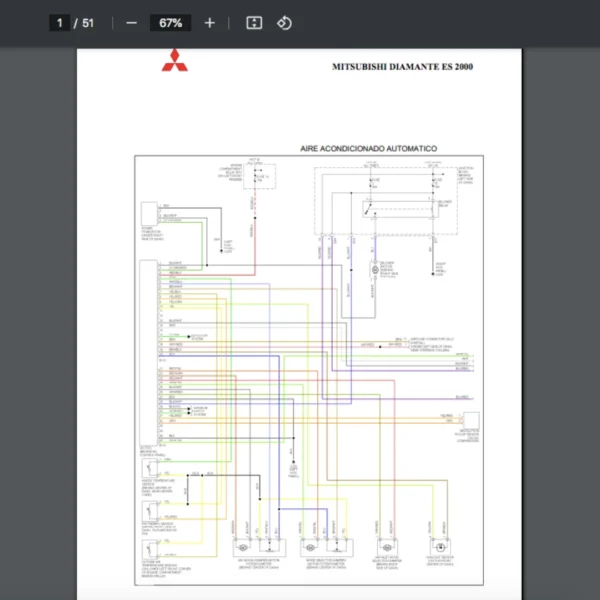600x600 pixels.
Task: Click the air mixing damper motor symbol
Action: 245,547
